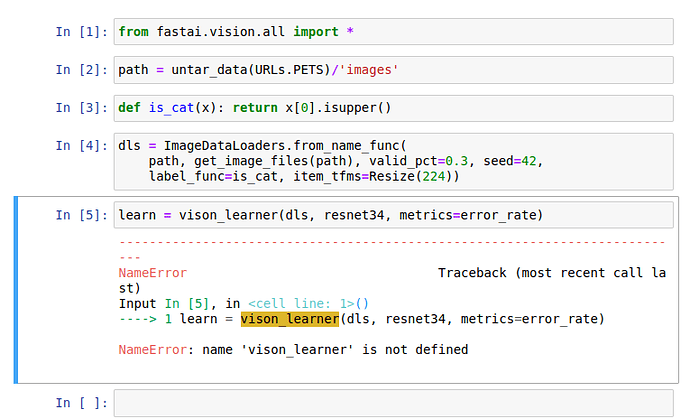Image resolution: width=690 pixels, height=418 pixels.
Task: Click the 'Traceback (most recent call la' text
Action: 552,273
